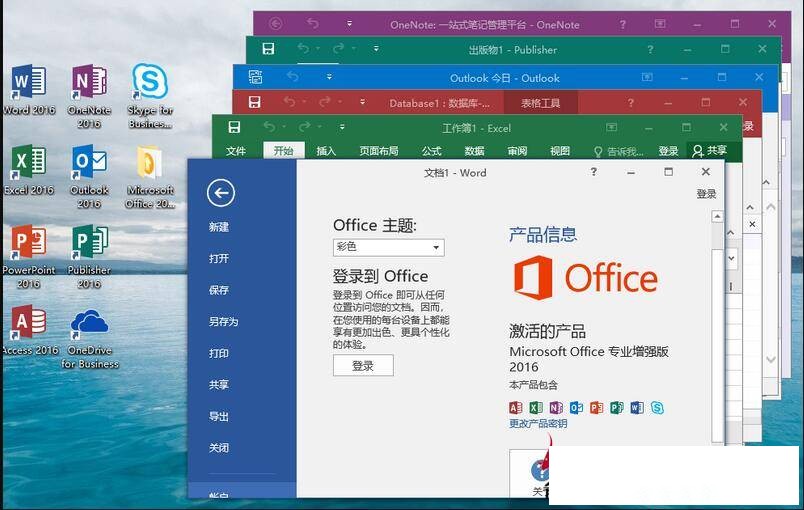Switch to the 审阅 tab in Excel
This screenshot has width=804, height=510.
517,151
